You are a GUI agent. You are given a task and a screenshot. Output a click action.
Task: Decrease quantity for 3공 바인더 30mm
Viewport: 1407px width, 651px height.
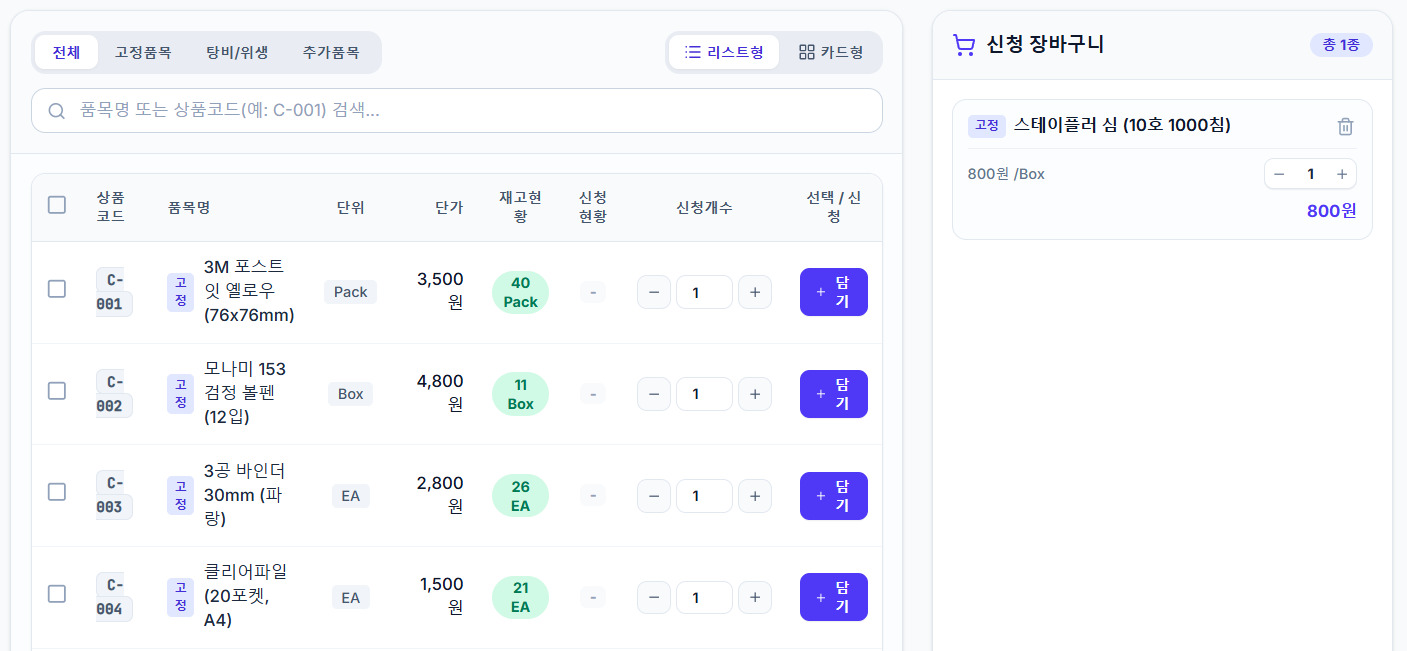pos(654,496)
